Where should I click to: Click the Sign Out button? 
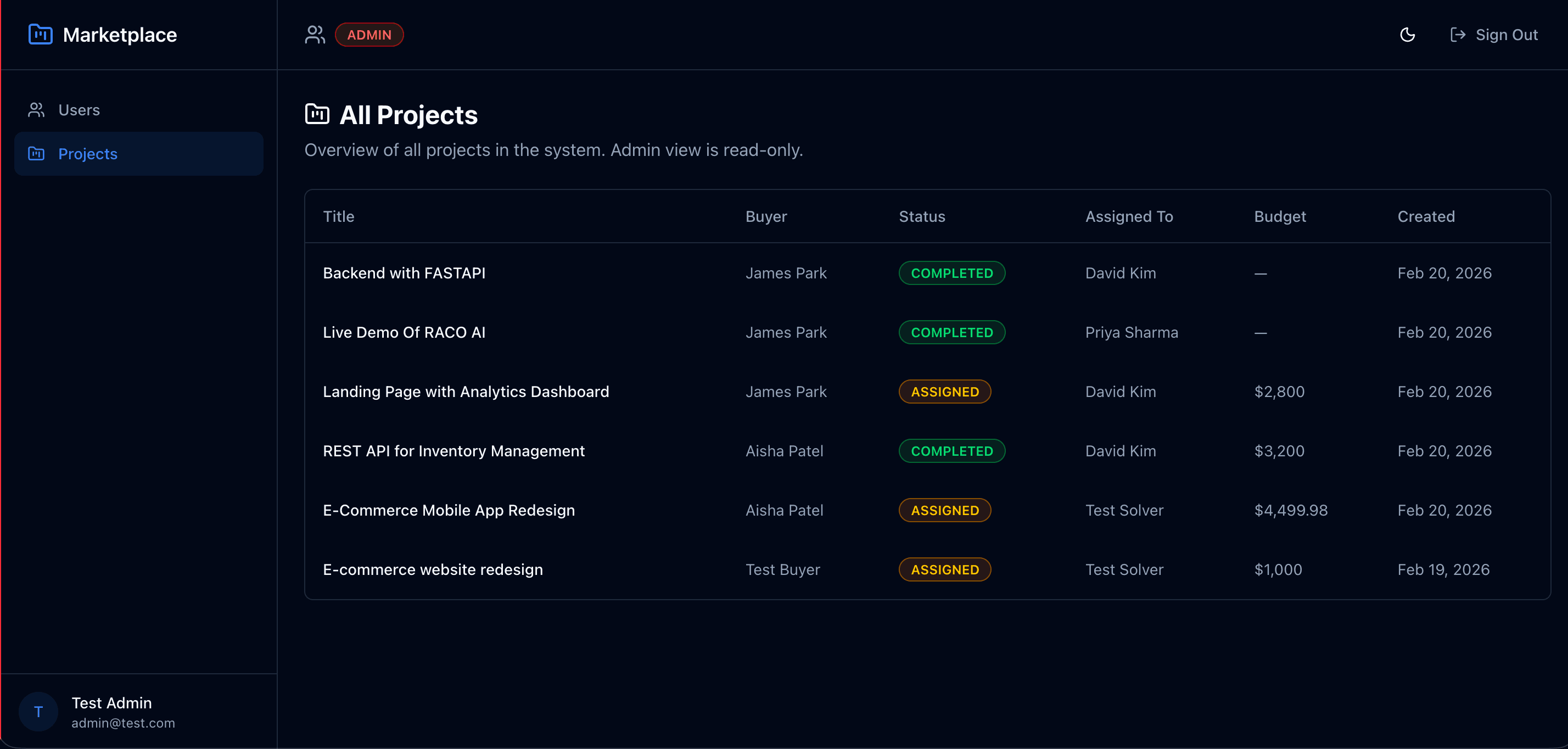pos(1493,35)
